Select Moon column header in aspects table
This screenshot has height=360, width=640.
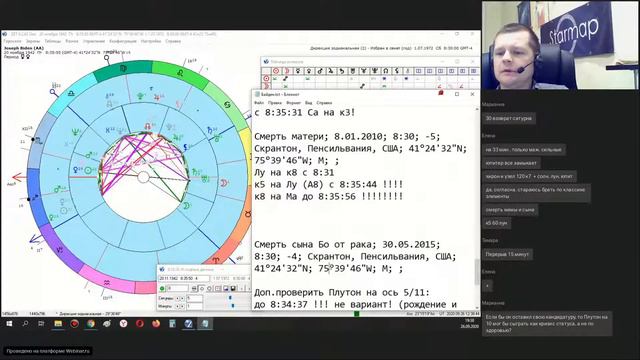[287, 71]
